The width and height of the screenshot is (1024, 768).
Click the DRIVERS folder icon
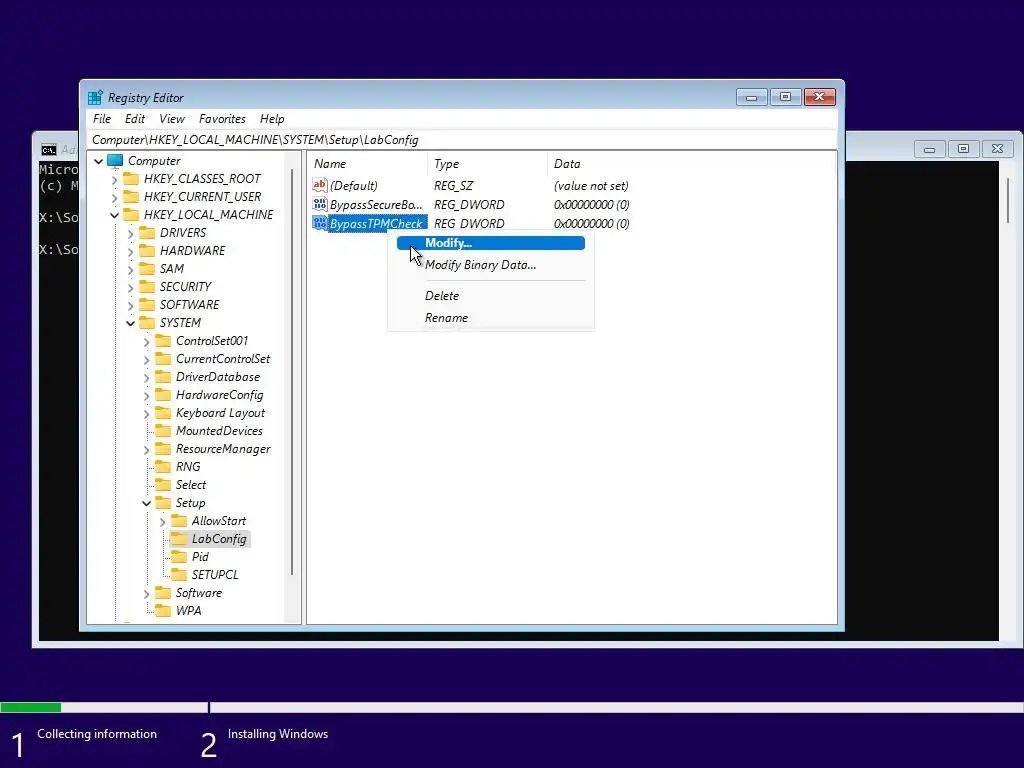pyautogui.click(x=148, y=233)
